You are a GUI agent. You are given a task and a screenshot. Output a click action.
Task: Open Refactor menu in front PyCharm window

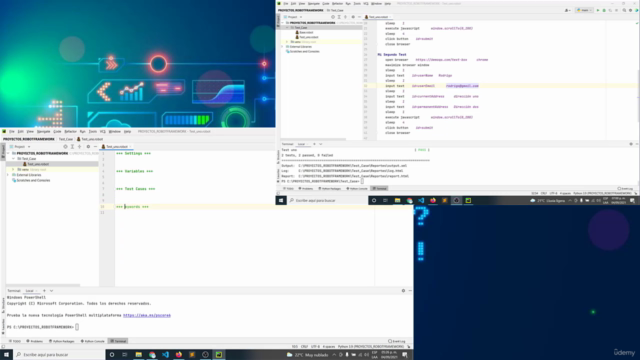pyautogui.click(x=70, y=131)
